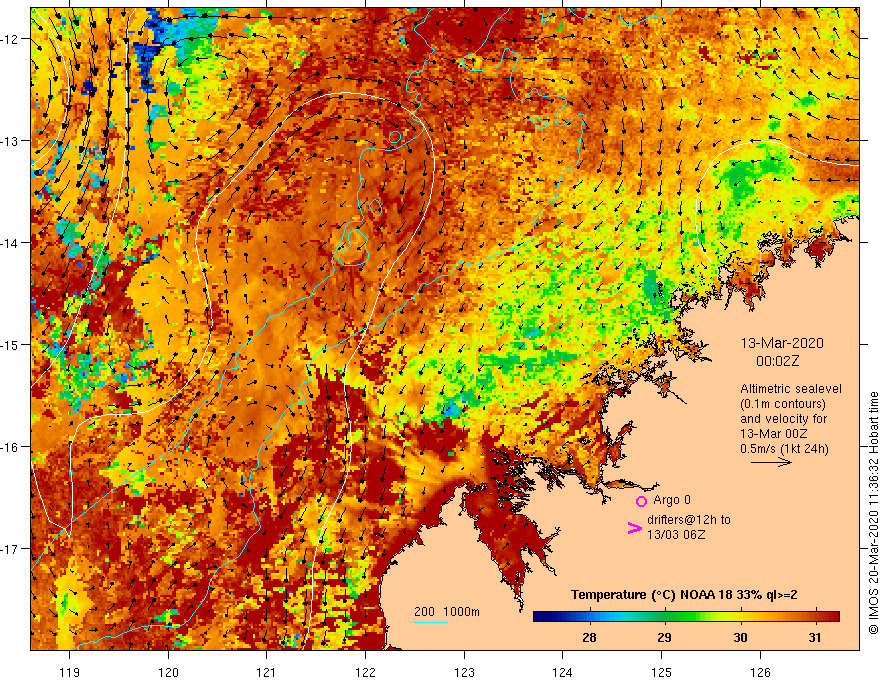The height and width of the screenshot is (680, 880).
Task: Click the 'drifters@12h to' legend text
Action: pyautogui.click(x=689, y=520)
